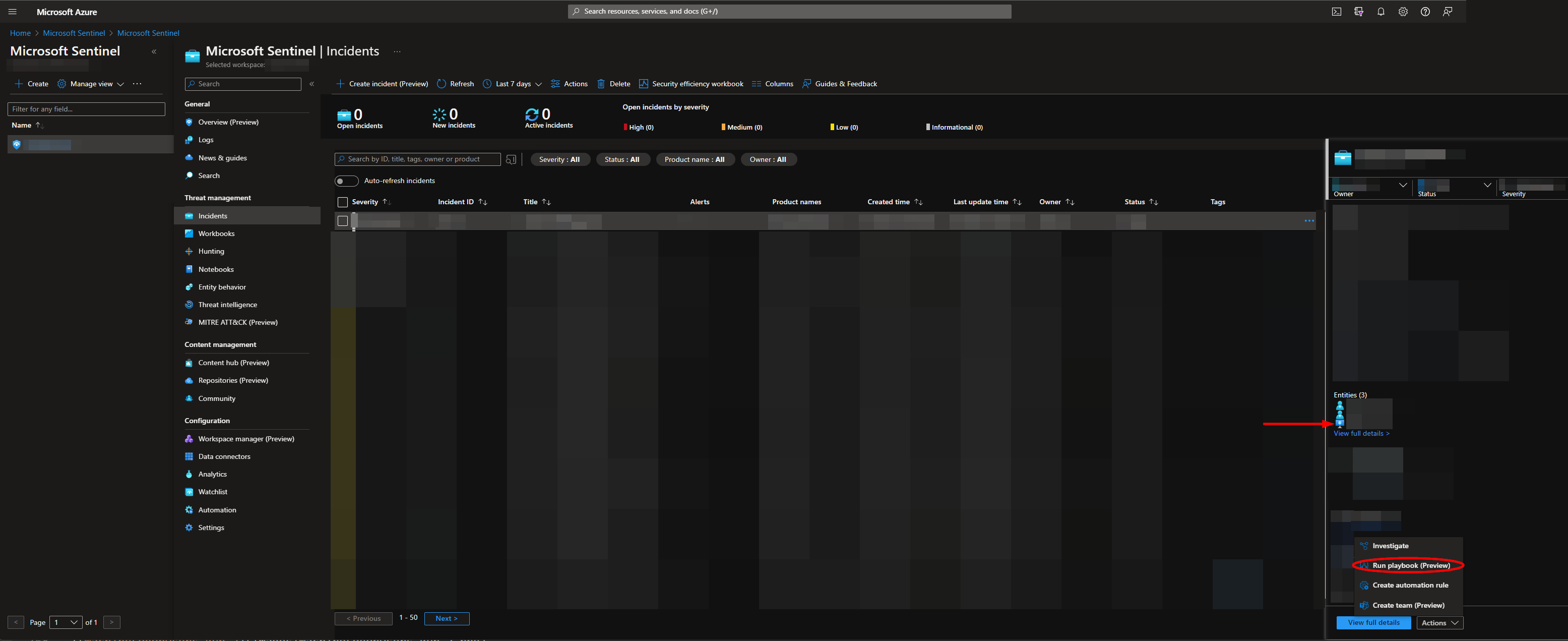
Task: Open the page number dropdown
Action: click(66, 622)
